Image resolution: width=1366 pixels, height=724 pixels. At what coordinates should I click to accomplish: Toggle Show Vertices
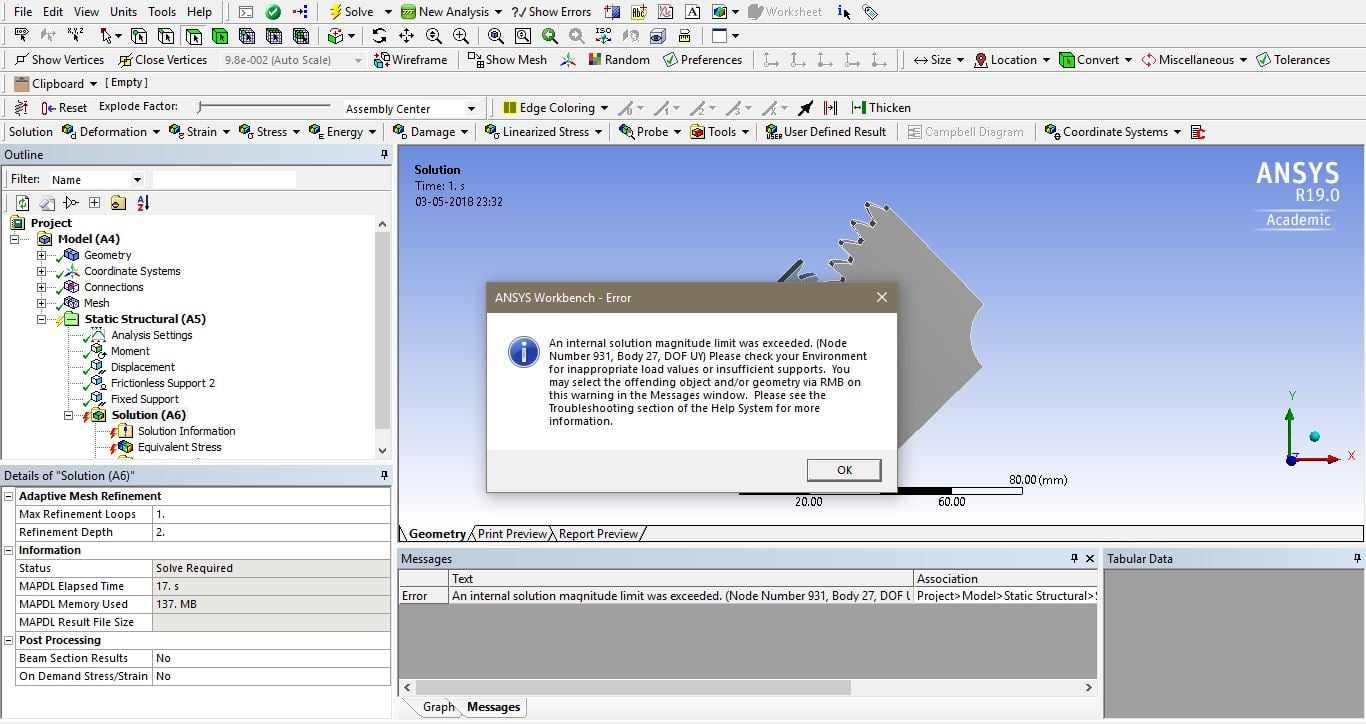click(59, 60)
